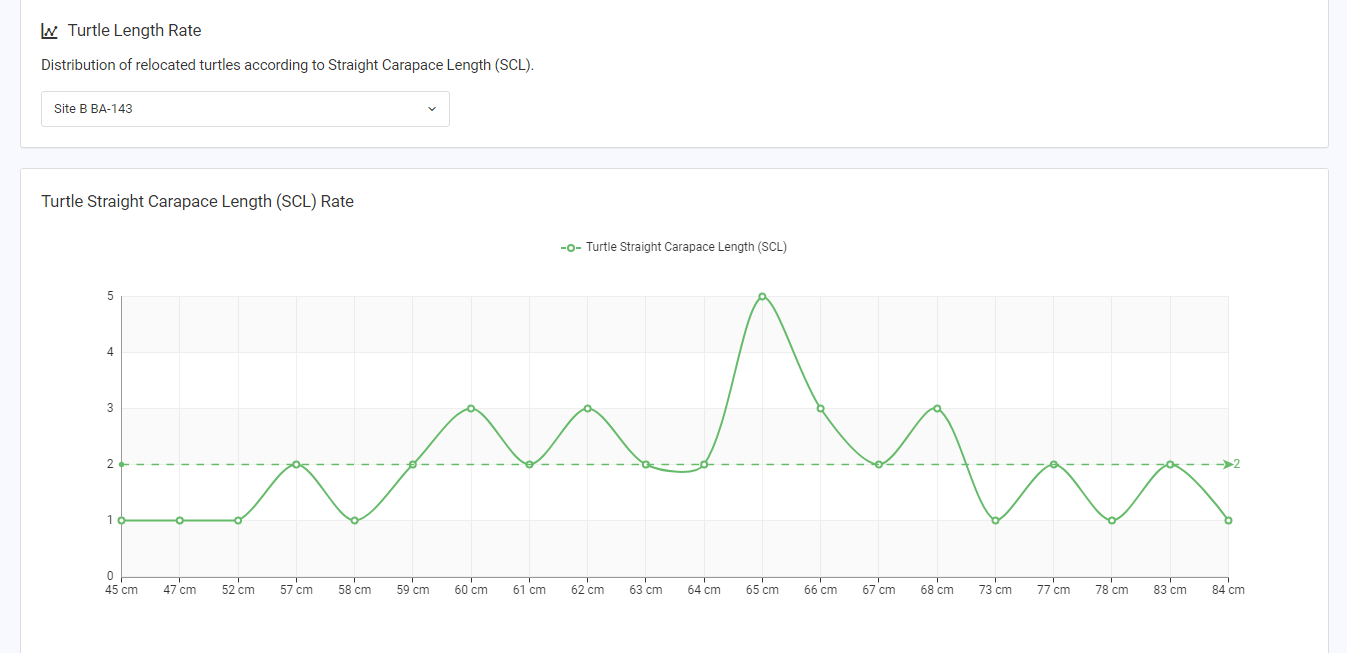Click the data point at 62 cm
Viewport: 1347px width, 653px height.
tap(587, 408)
